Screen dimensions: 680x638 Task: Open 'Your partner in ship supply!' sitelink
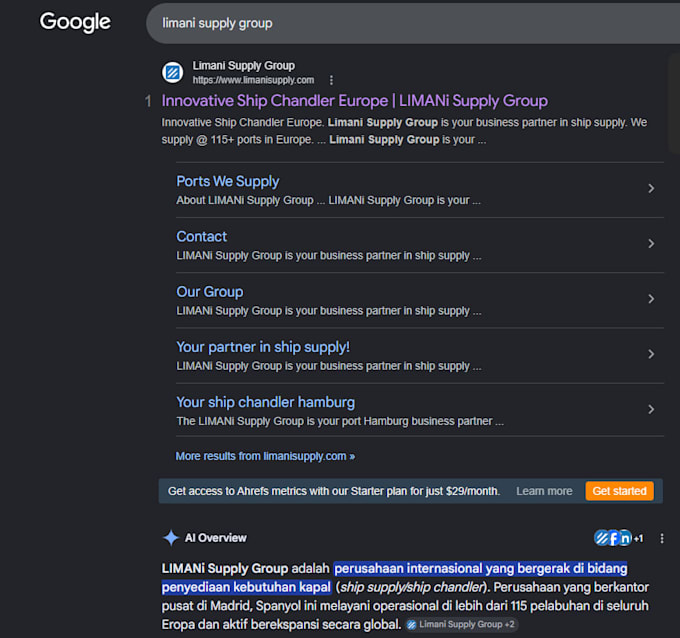click(263, 347)
